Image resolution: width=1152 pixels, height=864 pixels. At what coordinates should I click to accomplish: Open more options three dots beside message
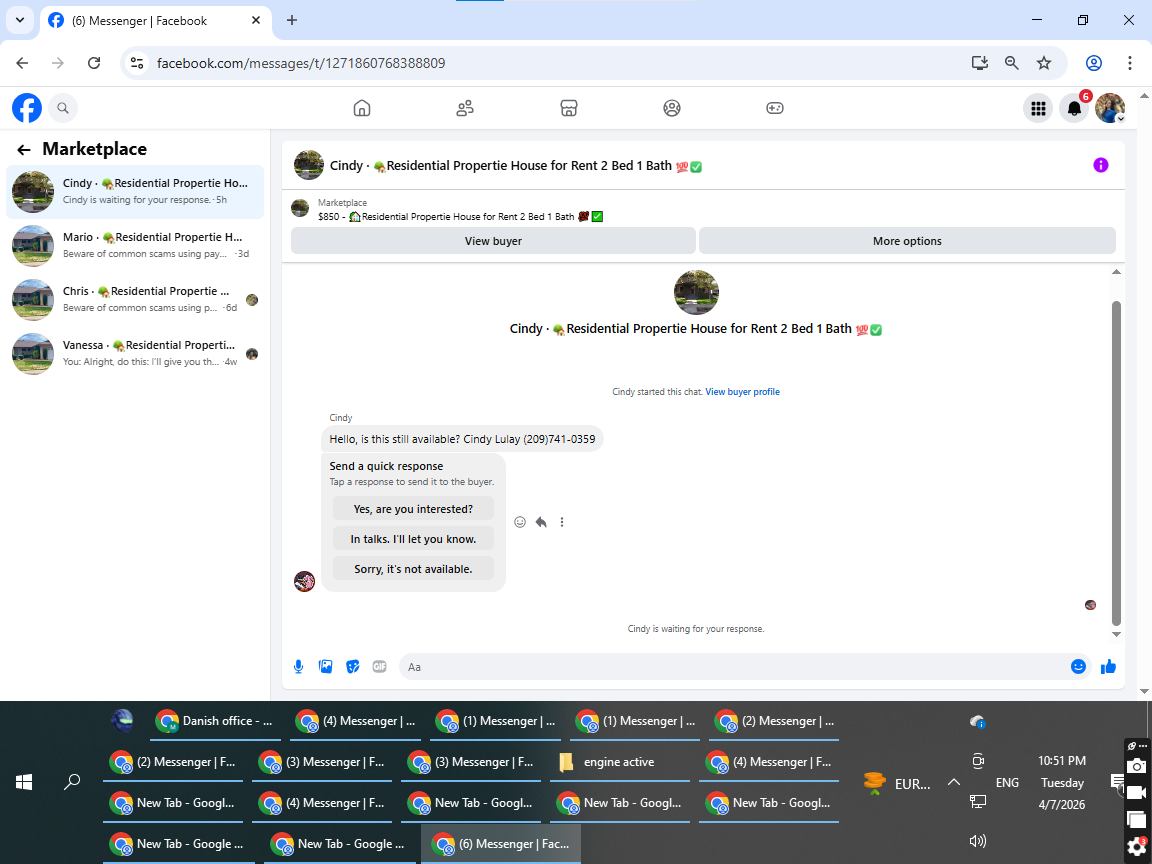tap(562, 522)
